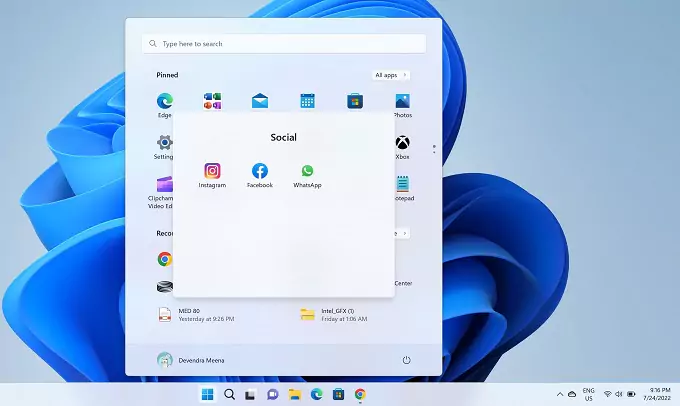Viewport: 680px width, 406px height.
Task: Open Chrome in the Recommended section
Action: point(165,259)
